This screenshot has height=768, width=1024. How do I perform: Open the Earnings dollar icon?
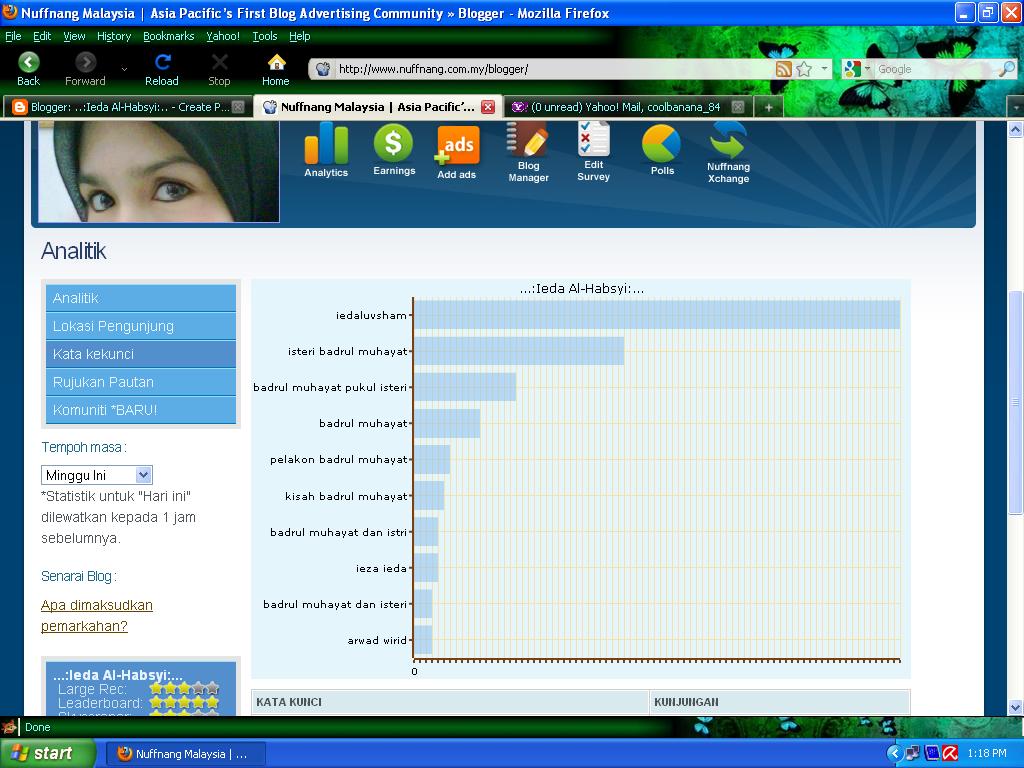pos(394,150)
